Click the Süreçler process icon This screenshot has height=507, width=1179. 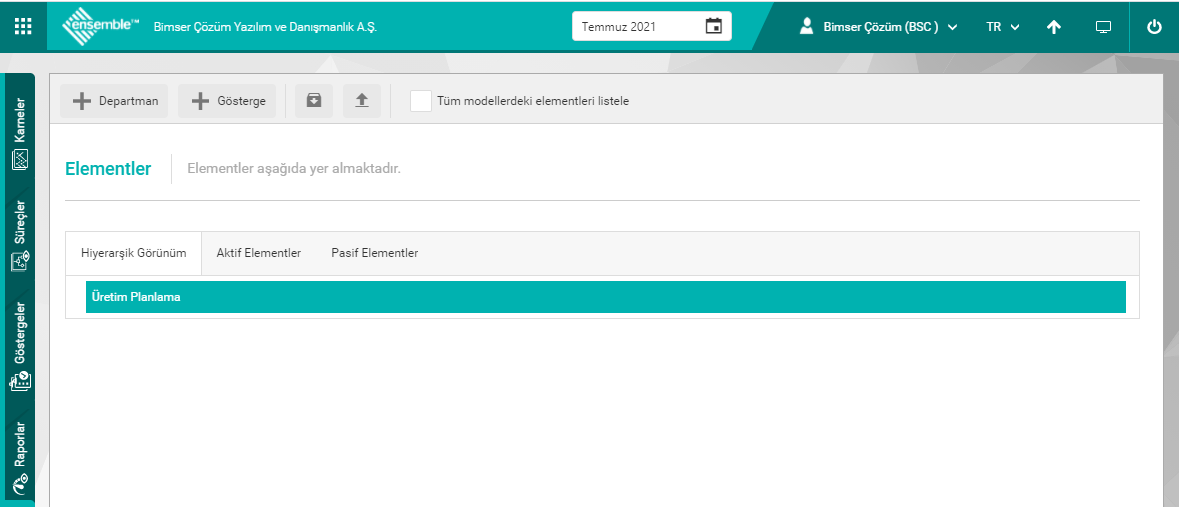[x=20, y=262]
